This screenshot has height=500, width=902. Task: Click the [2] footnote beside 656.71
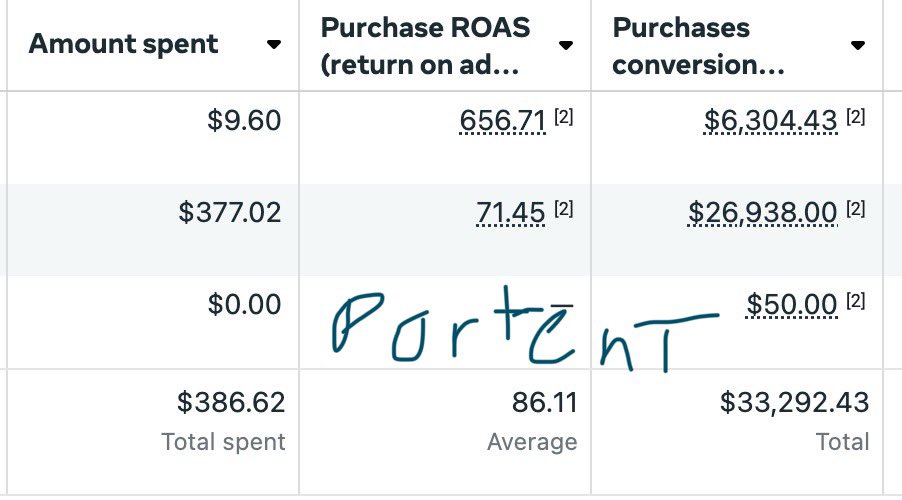tap(564, 118)
